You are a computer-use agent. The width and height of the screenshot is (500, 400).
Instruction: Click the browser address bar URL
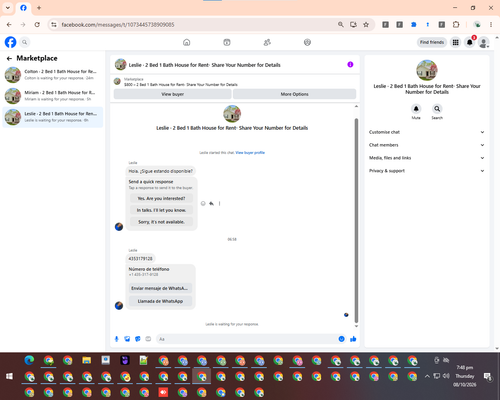118,25
